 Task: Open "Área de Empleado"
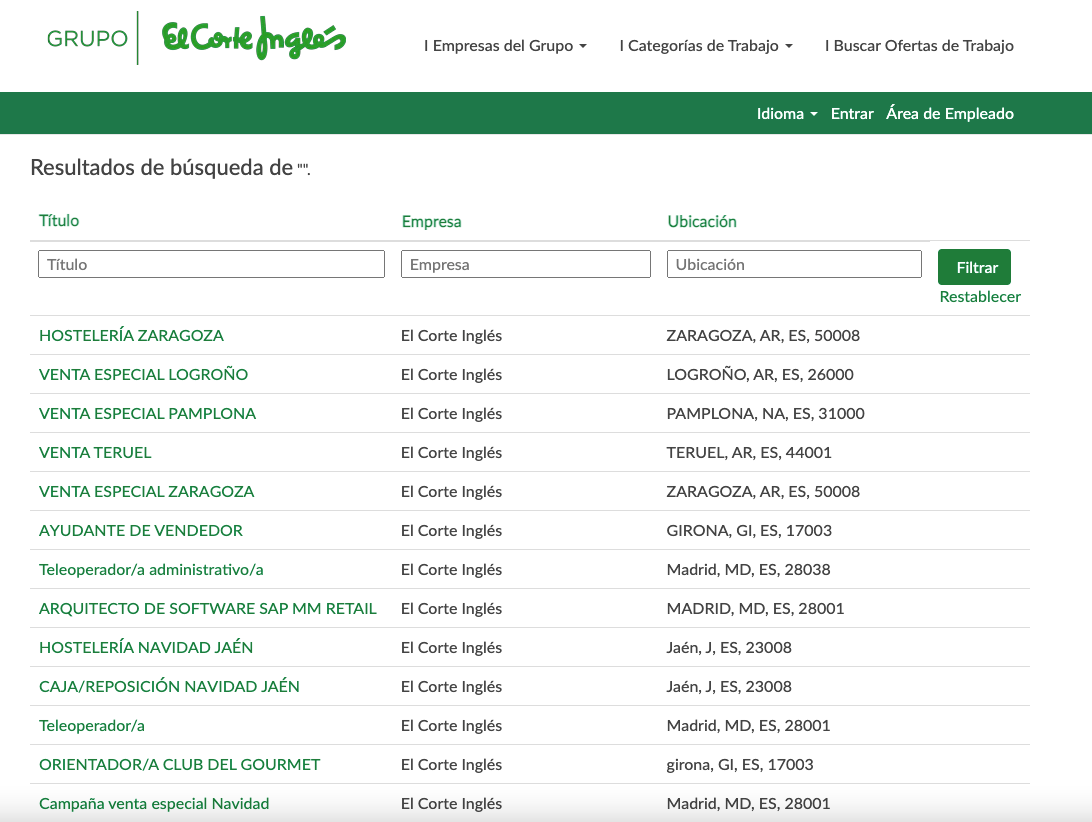click(949, 113)
